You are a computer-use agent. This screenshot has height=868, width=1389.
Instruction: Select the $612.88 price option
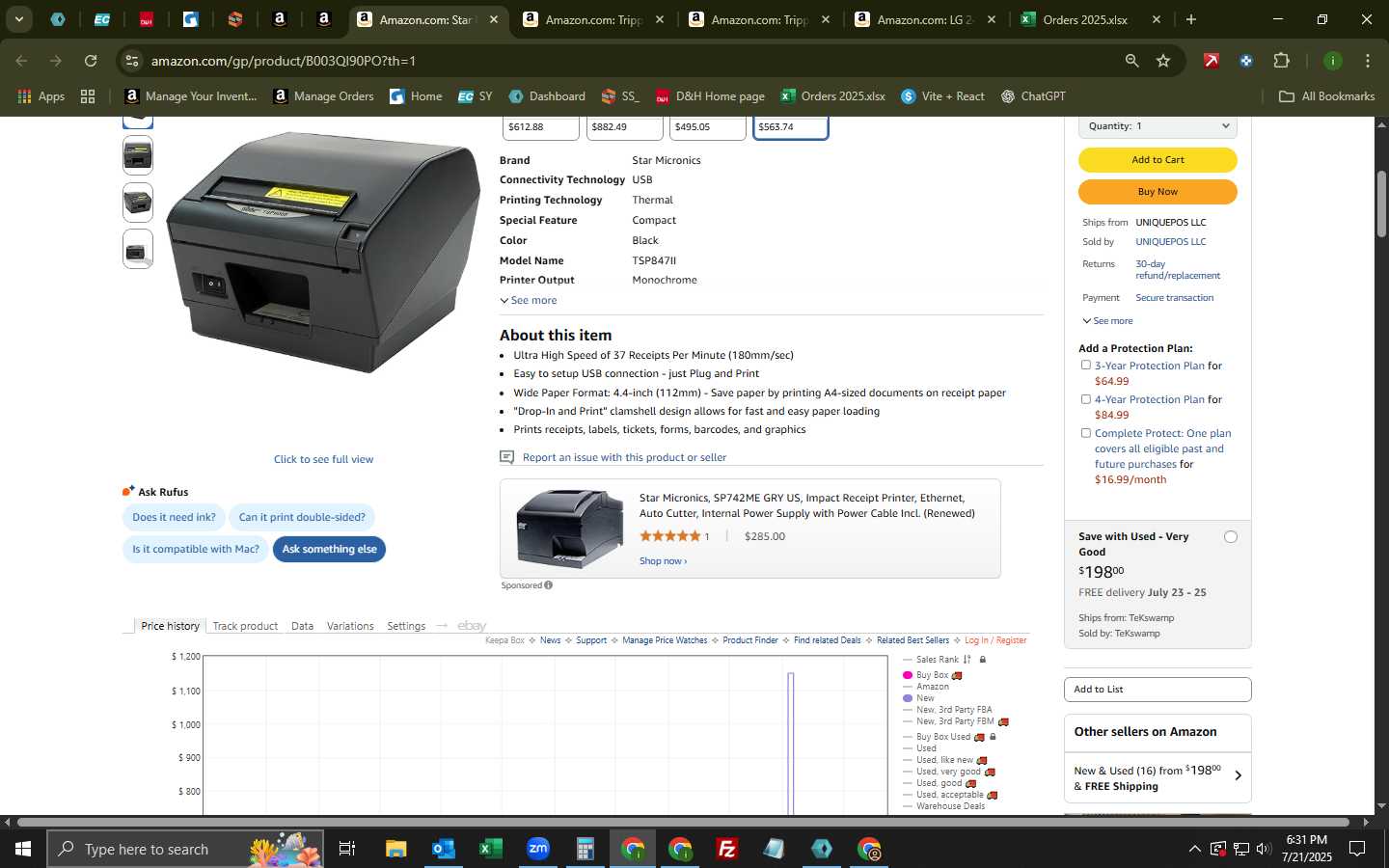[540, 127]
